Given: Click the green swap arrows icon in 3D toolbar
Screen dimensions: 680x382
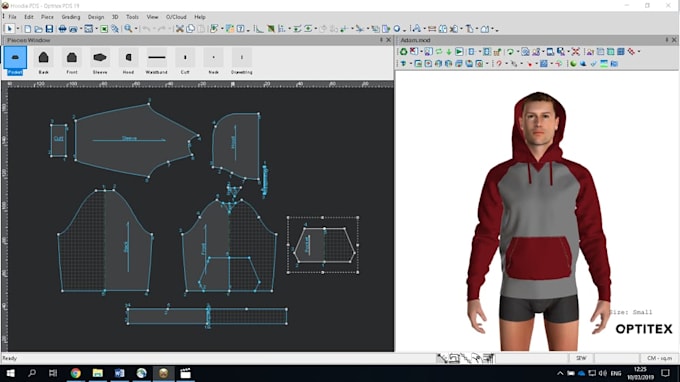Looking at the screenshot, I should click(x=439, y=52).
